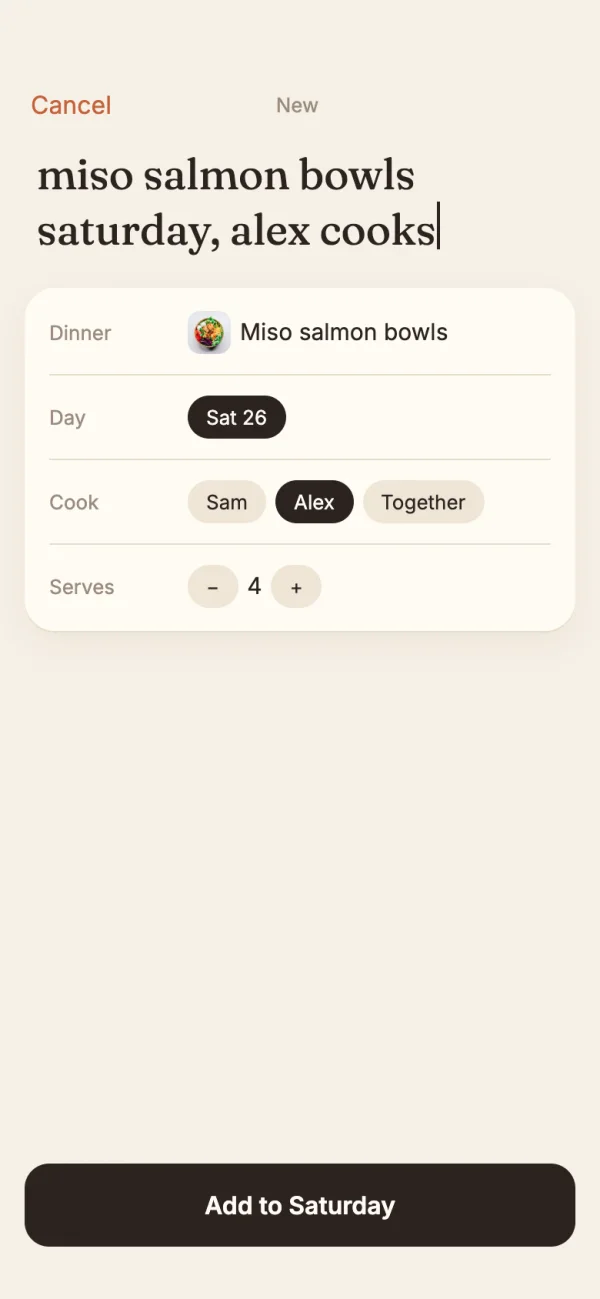Tap the 'Miso salmon bowls' dinner name
This screenshot has height=1299, width=600.
[344, 332]
